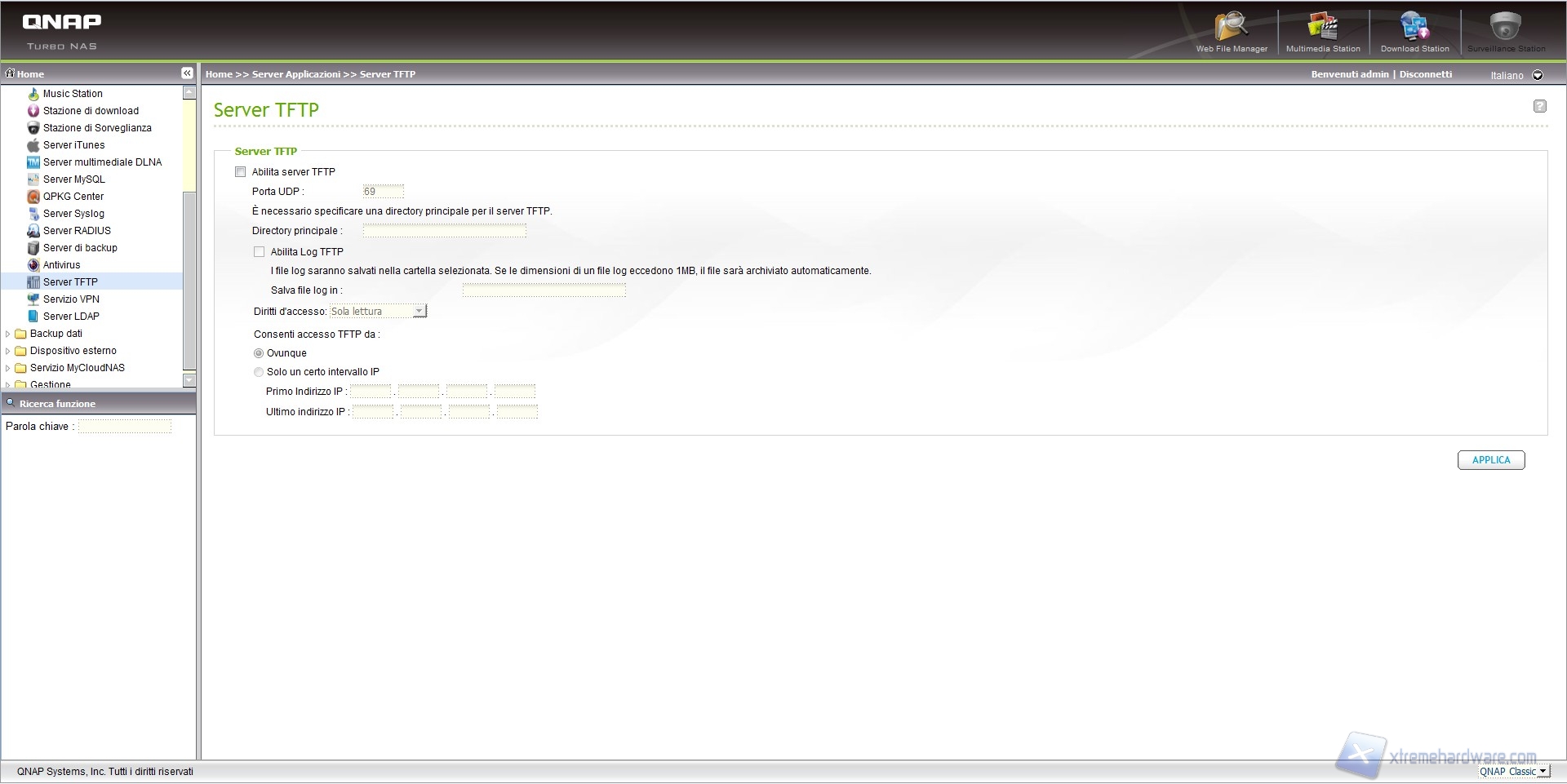Select Server iTunes in the sidebar
Image resolution: width=1567 pixels, height=784 pixels.
pos(73,145)
